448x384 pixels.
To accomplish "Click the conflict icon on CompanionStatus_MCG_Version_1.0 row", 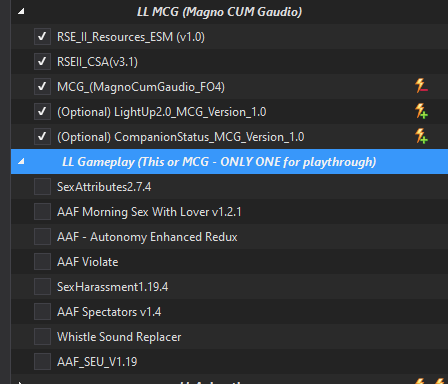I will [x=421, y=136].
